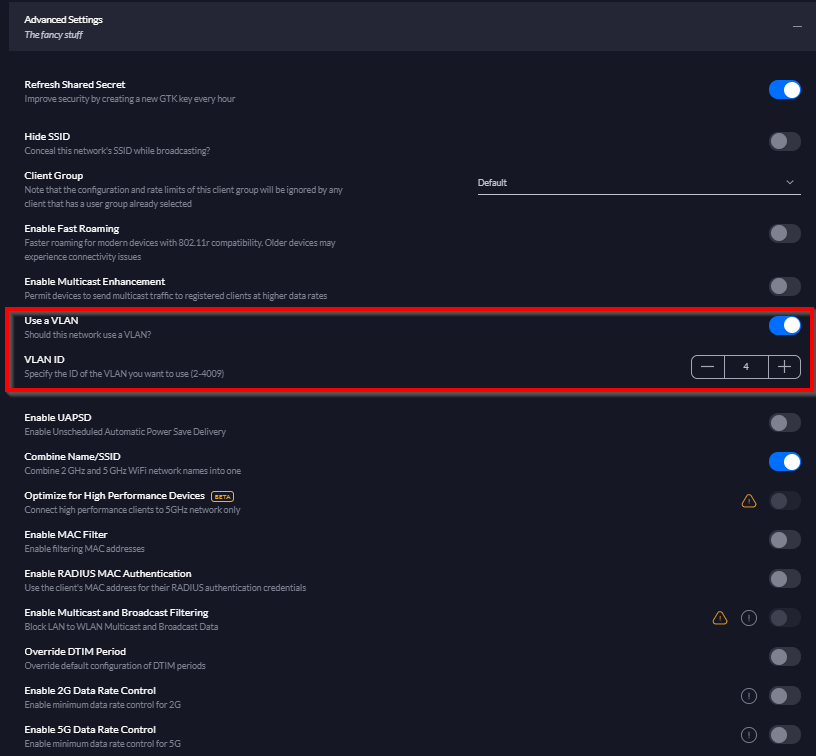Enable the Hide SSID toggle
Viewport: 816px width, 756px height.
[785, 142]
